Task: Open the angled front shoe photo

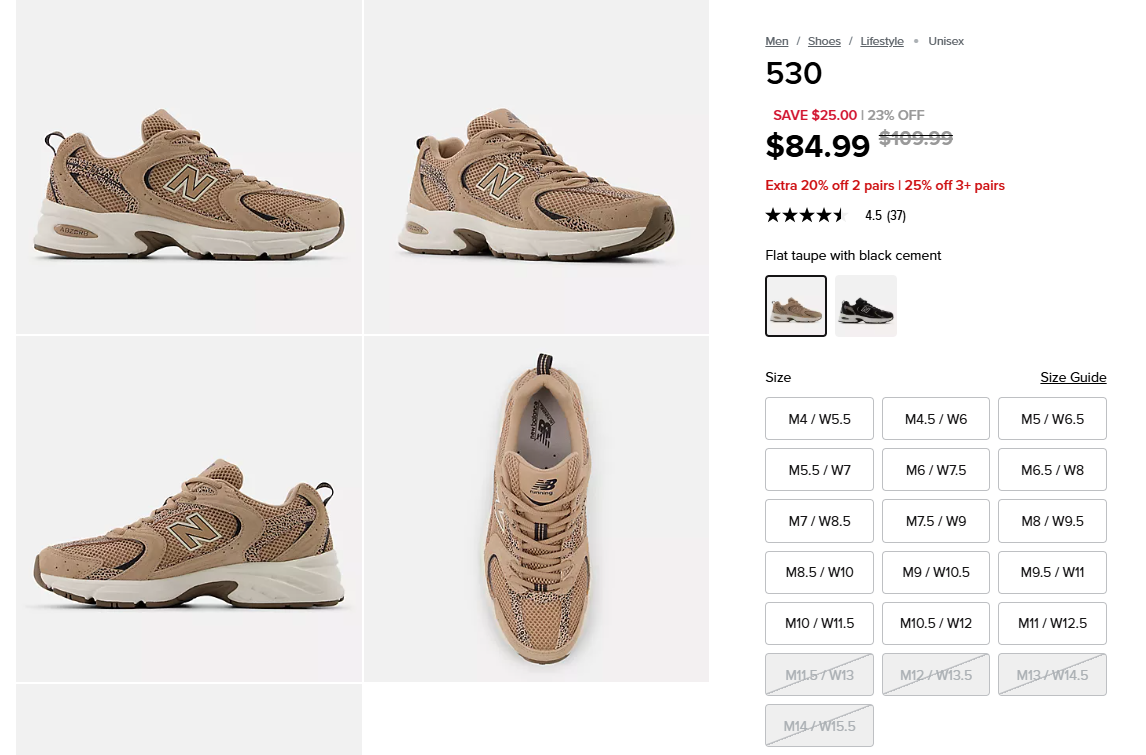Action: (536, 167)
